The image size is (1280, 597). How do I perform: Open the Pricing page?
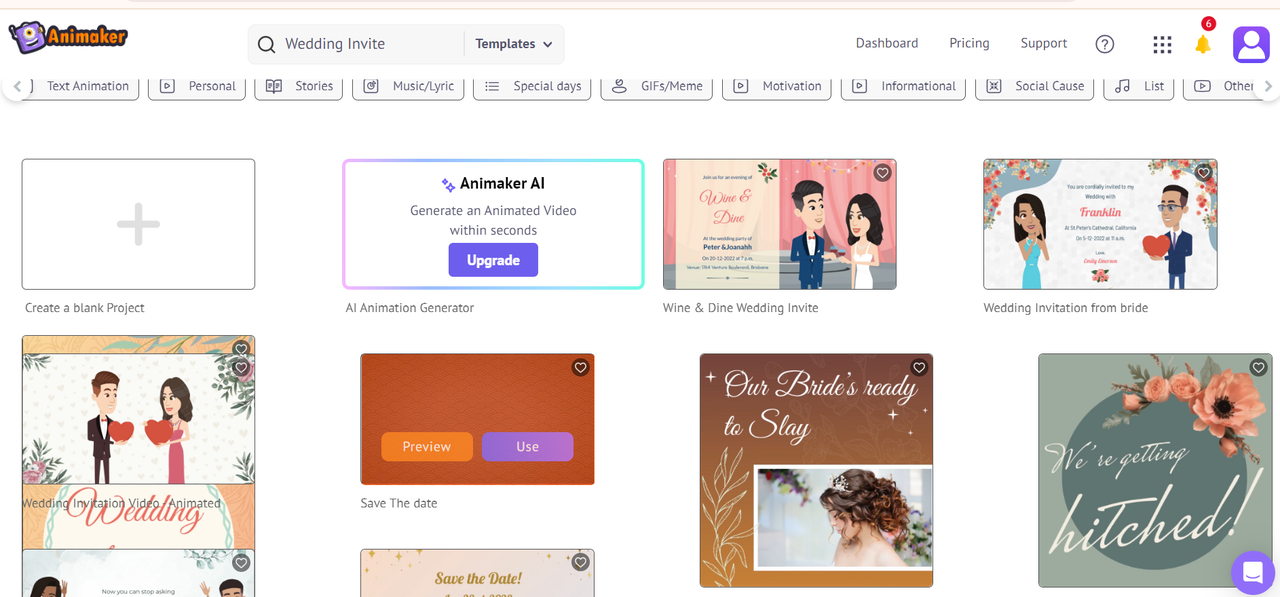[x=969, y=43]
